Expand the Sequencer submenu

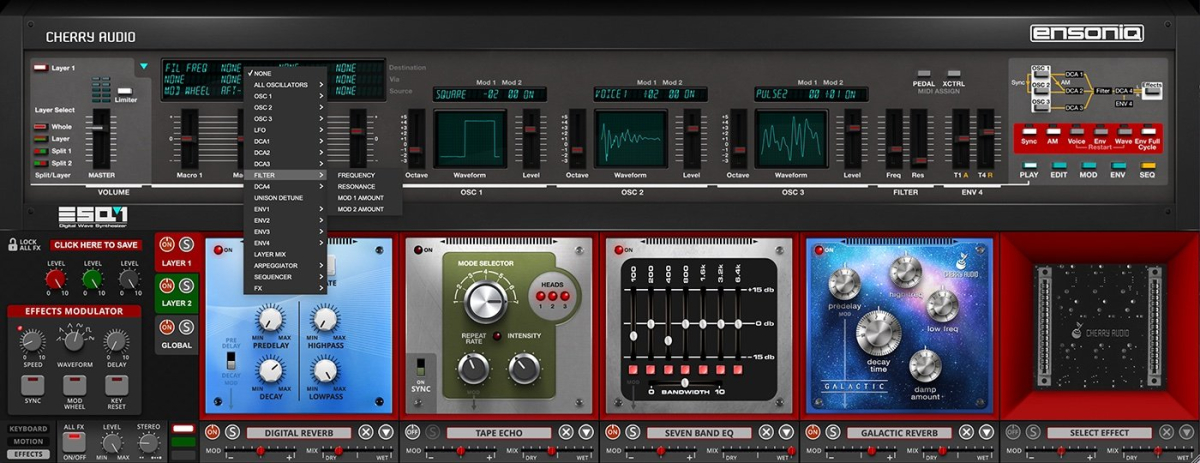[286, 276]
